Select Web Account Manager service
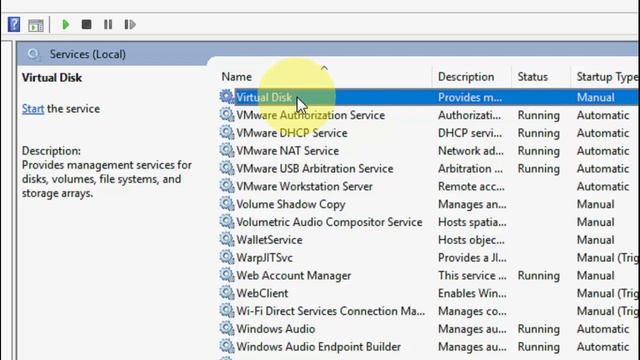 tap(293, 276)
